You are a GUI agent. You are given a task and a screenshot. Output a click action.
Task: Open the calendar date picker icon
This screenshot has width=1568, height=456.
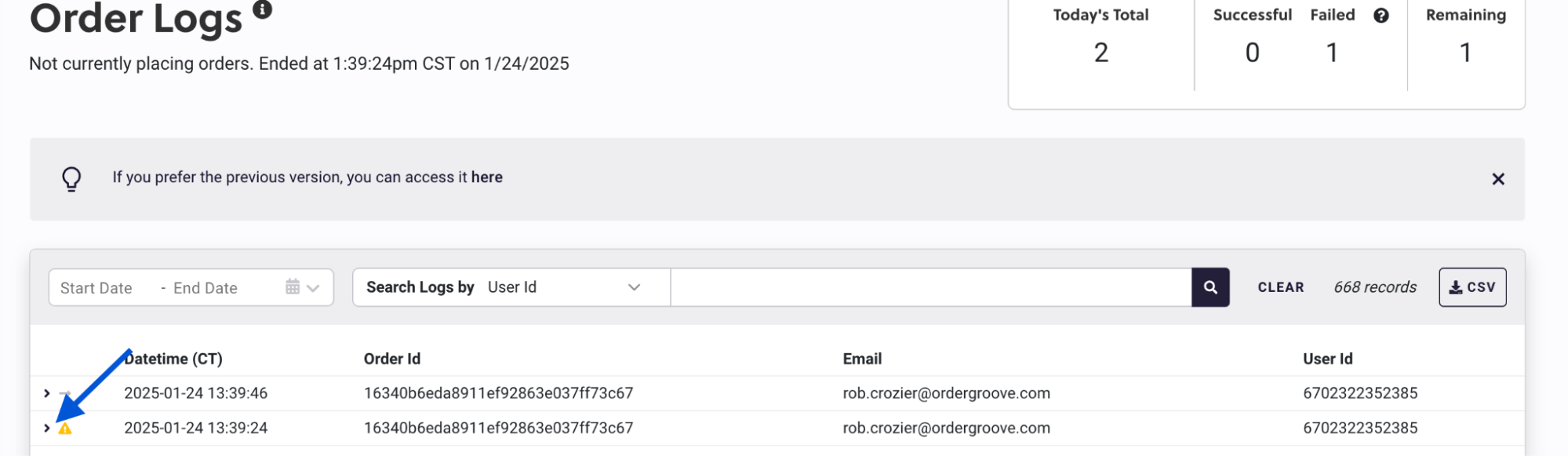(293, 286)
